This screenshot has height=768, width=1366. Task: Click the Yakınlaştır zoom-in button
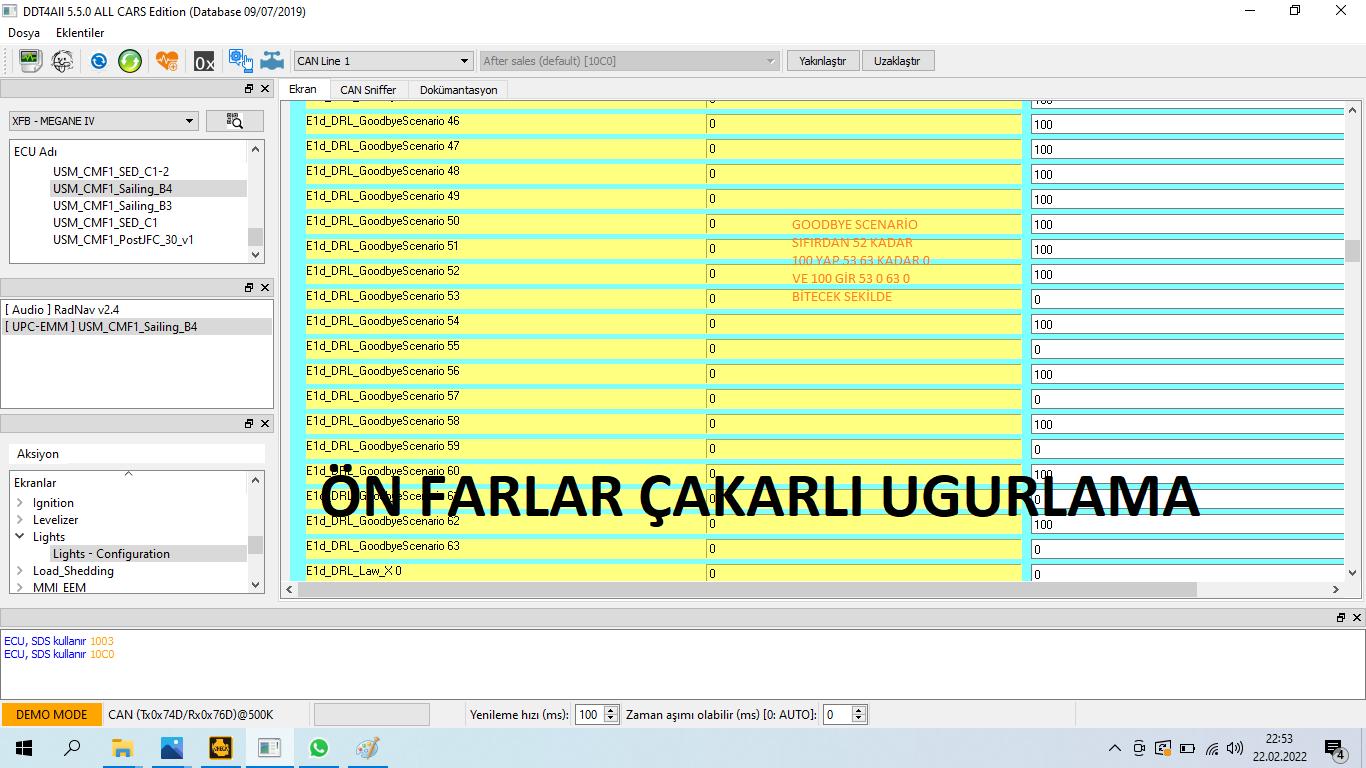point(822,61)
